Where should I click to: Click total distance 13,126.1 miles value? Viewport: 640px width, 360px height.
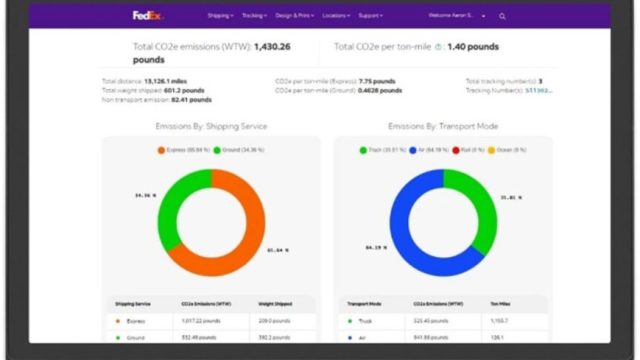(165, 81)
